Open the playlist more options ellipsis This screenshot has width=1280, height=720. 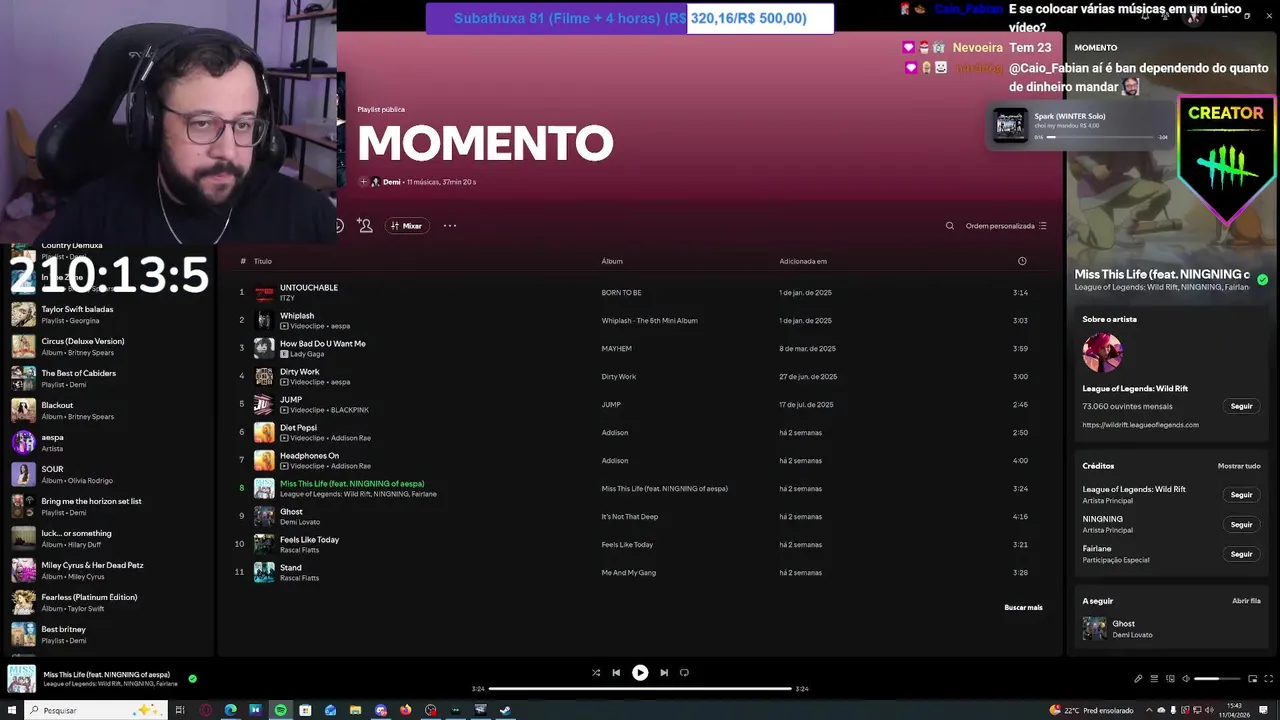click(450, 226)
